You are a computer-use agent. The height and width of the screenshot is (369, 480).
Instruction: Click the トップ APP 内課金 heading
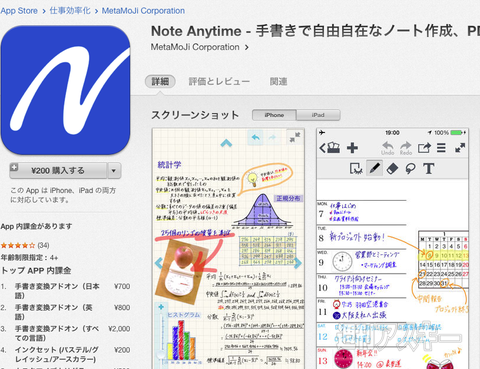(x=36, y=270)
